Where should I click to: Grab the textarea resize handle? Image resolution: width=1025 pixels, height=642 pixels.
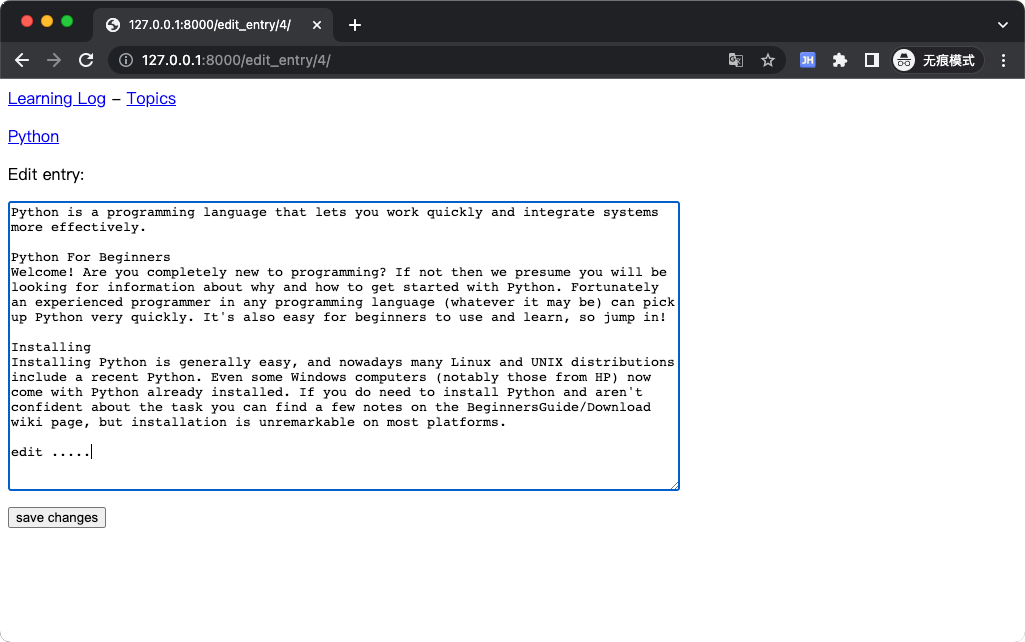pyautogui.click(x=675, y=485)
